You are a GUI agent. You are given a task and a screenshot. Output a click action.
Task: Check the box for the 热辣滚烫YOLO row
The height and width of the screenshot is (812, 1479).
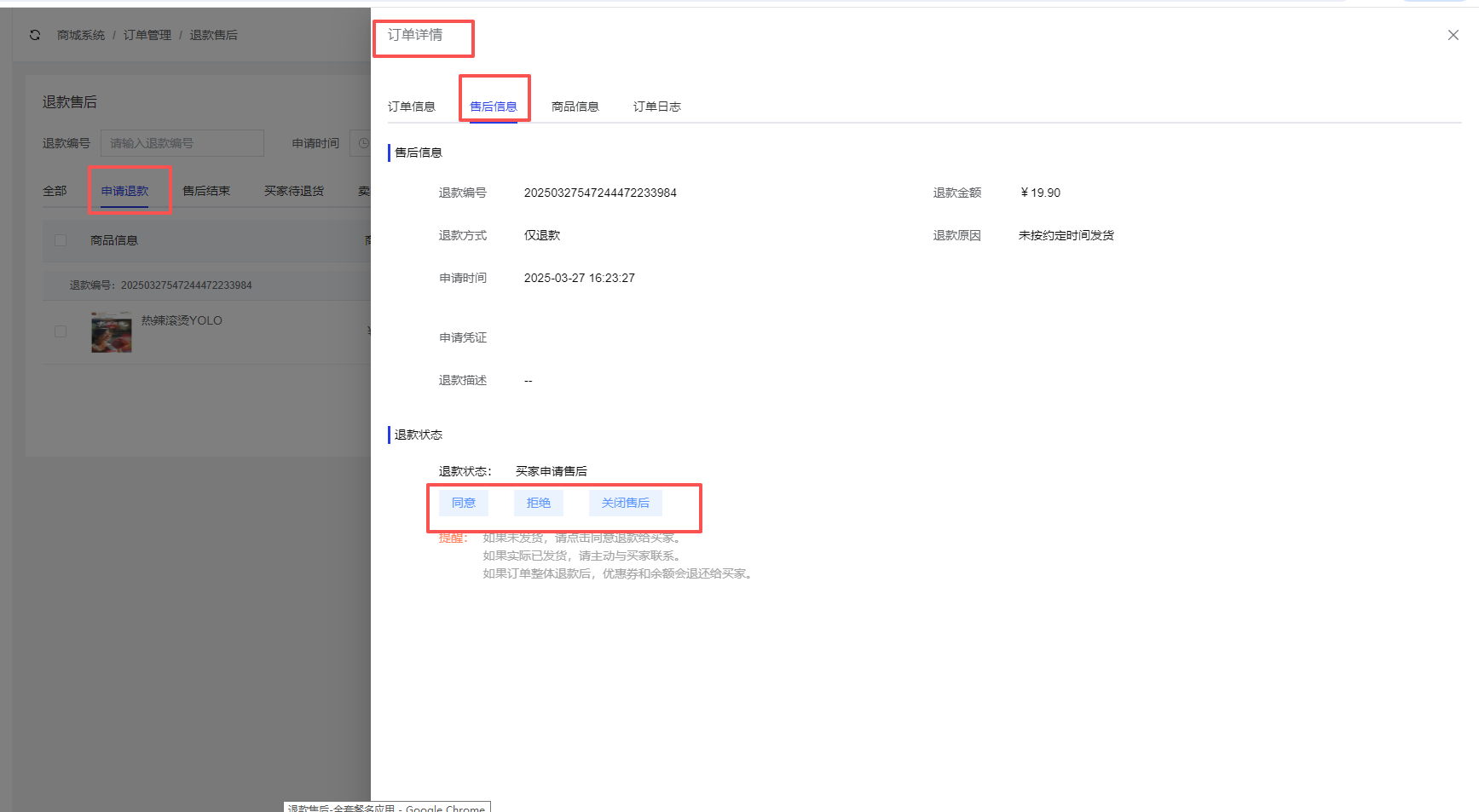[61, 331]
